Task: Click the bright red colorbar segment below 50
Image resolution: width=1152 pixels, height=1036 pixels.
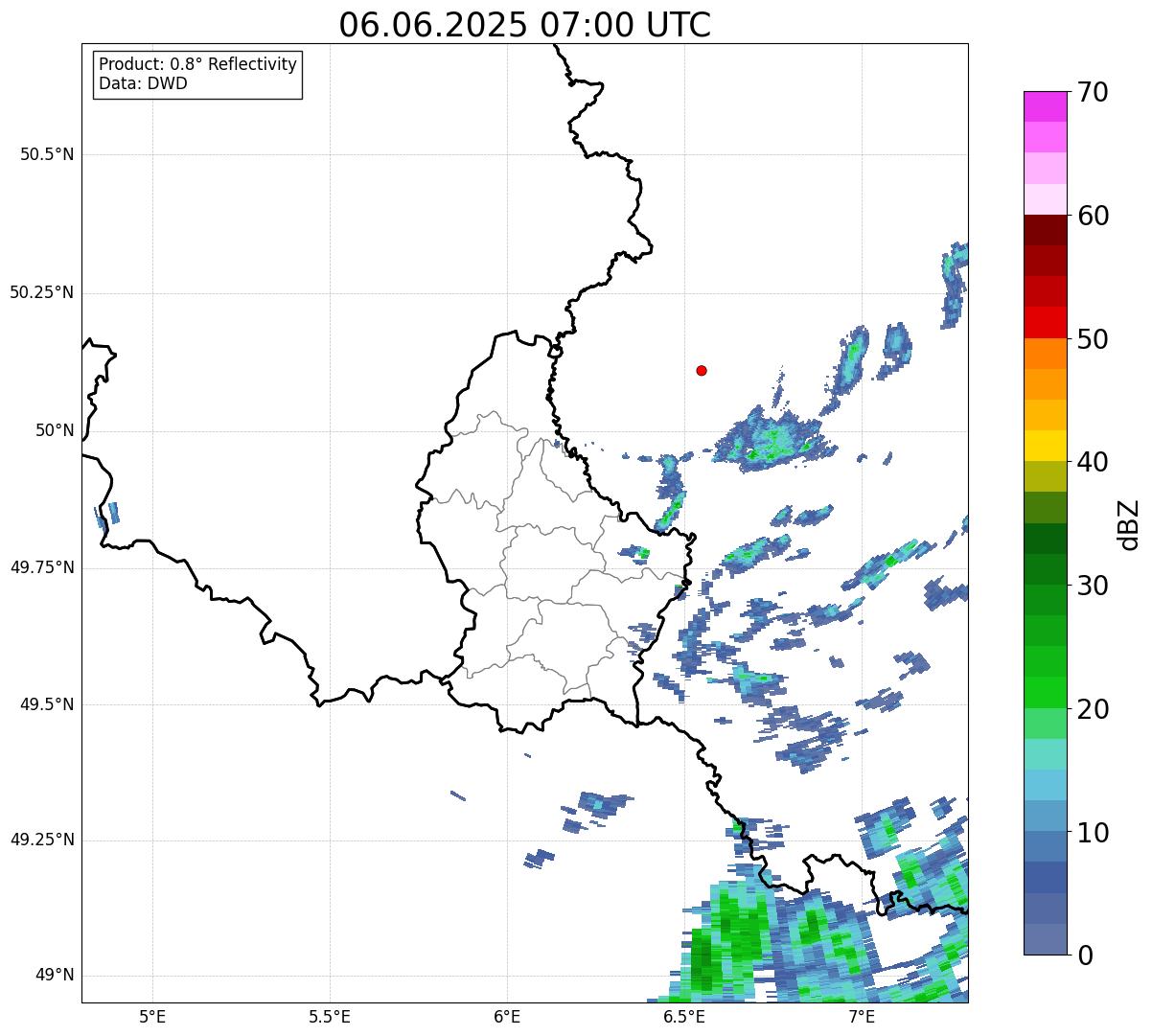Action: click(x=1045, y=323)
